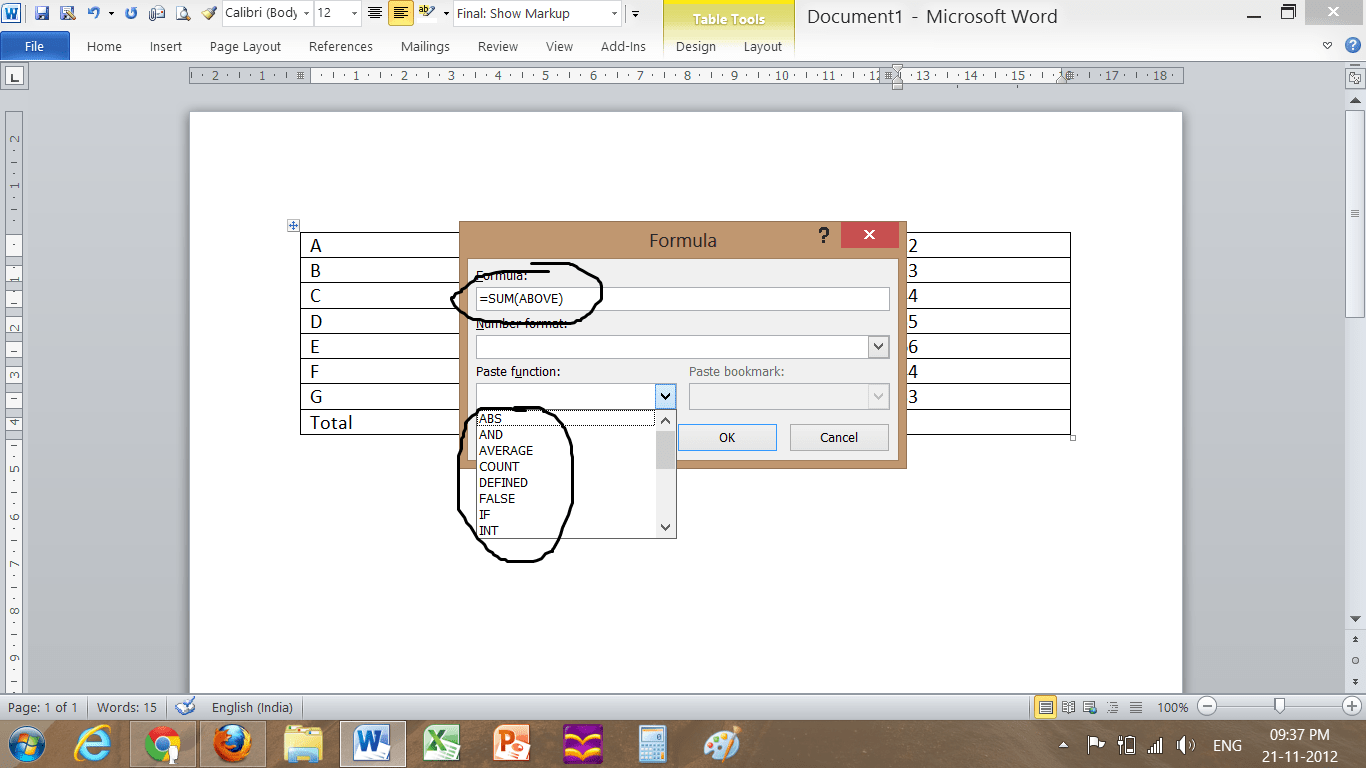Open Excel from the taskbar
1366x768 pixels.
[x=441, y=745]
